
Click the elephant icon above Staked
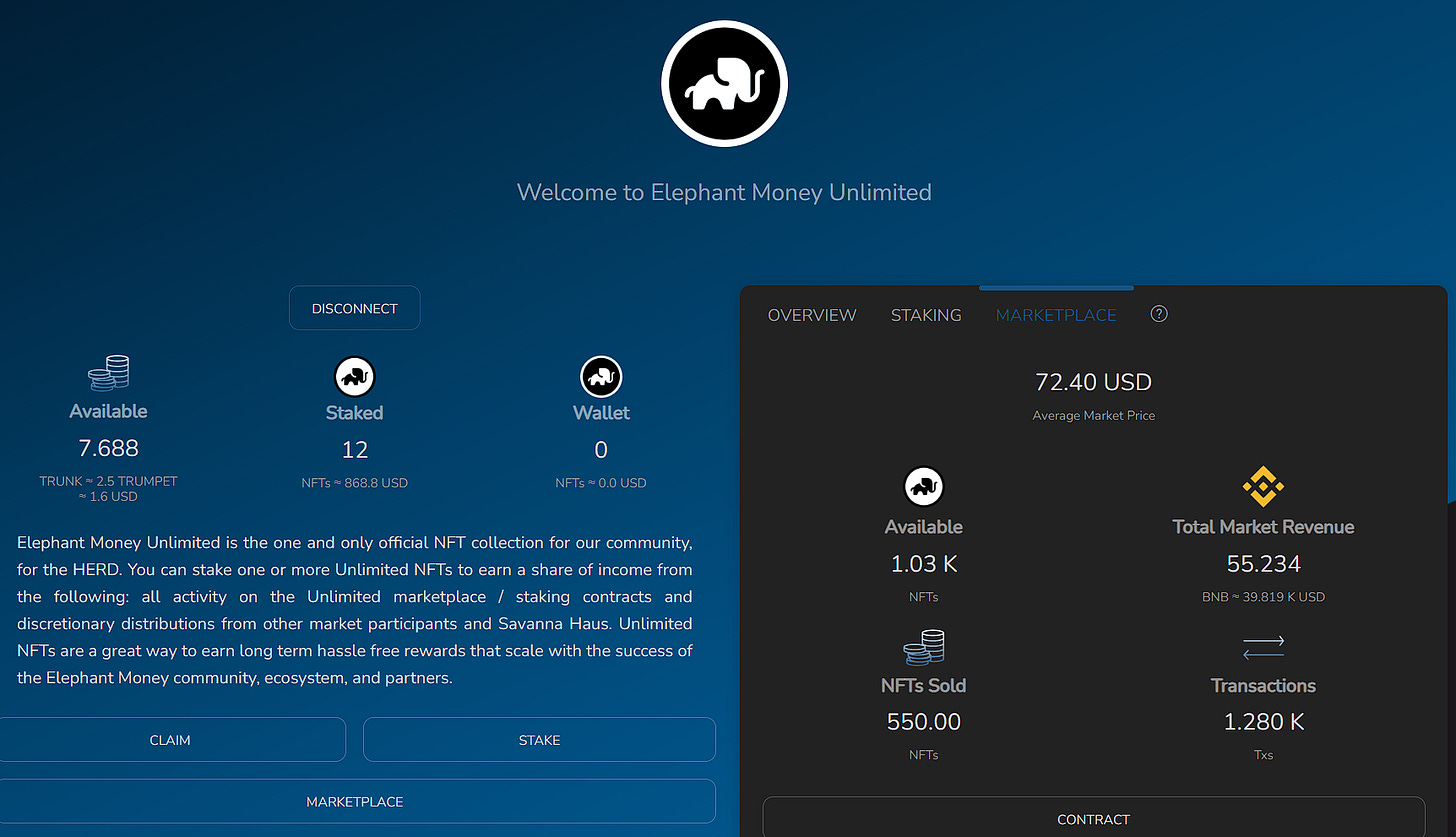[x=354, y=377]
